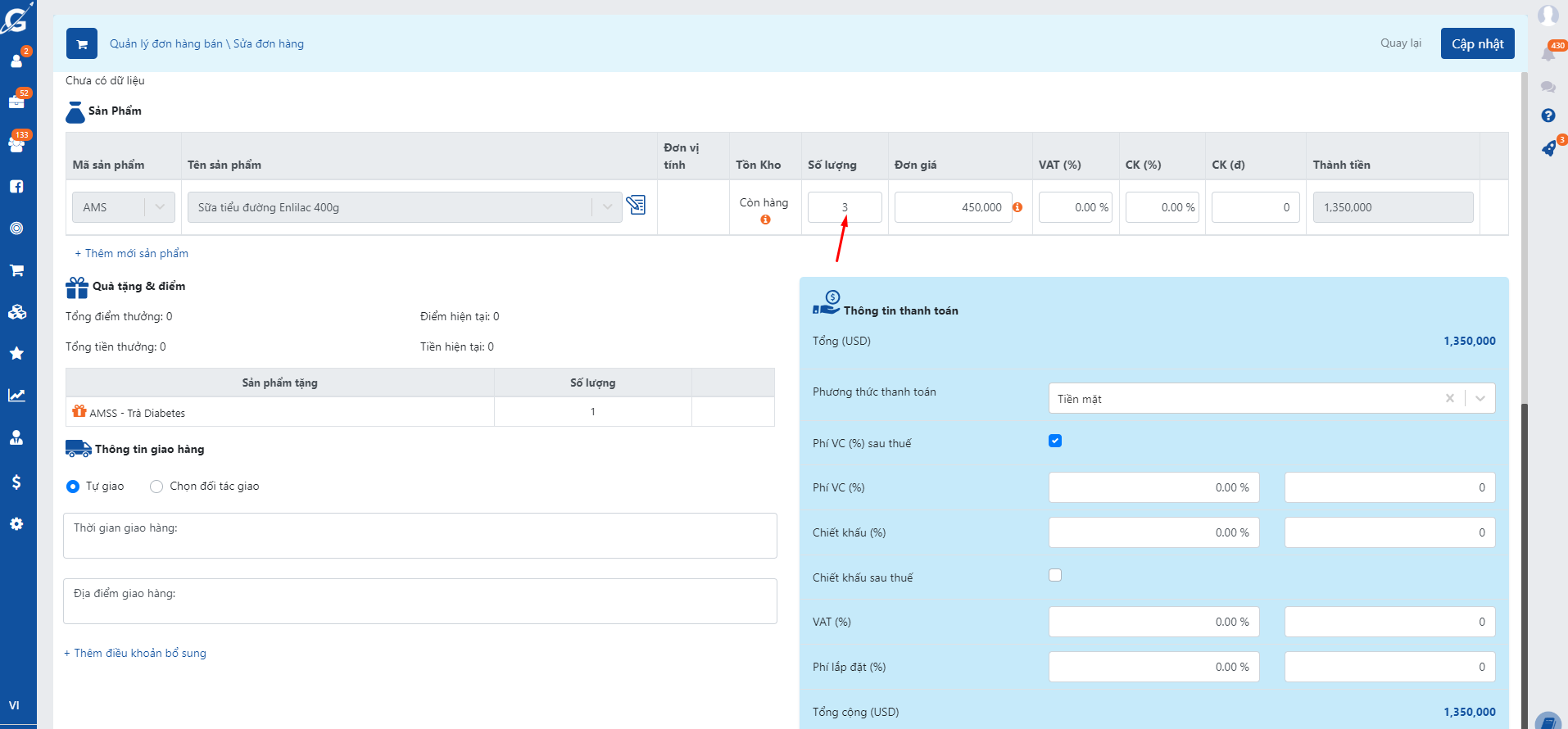Click Quản lý đơn hàng bán breadcrumb
The height and width of the screenshot is (729, 1568).
pos(166,43)
